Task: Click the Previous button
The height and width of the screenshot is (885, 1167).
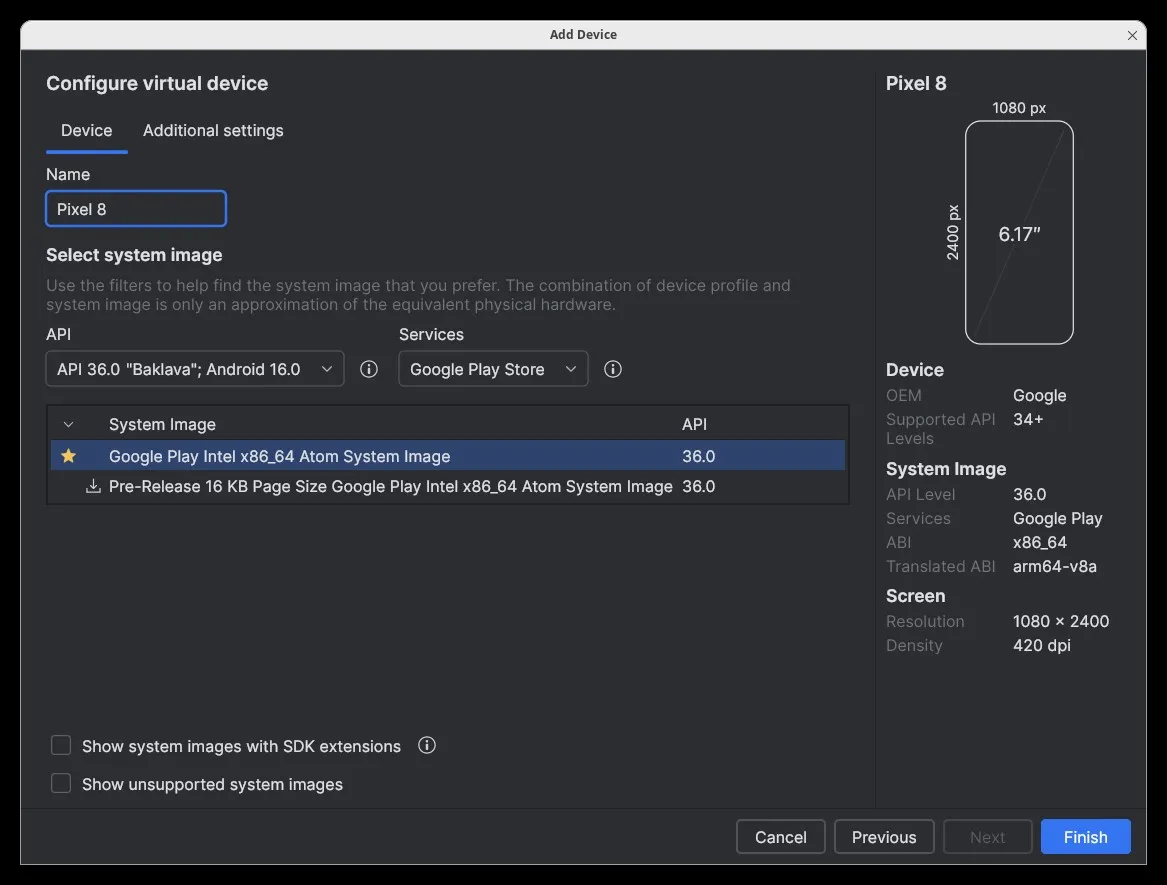Action: coord(883,836)
